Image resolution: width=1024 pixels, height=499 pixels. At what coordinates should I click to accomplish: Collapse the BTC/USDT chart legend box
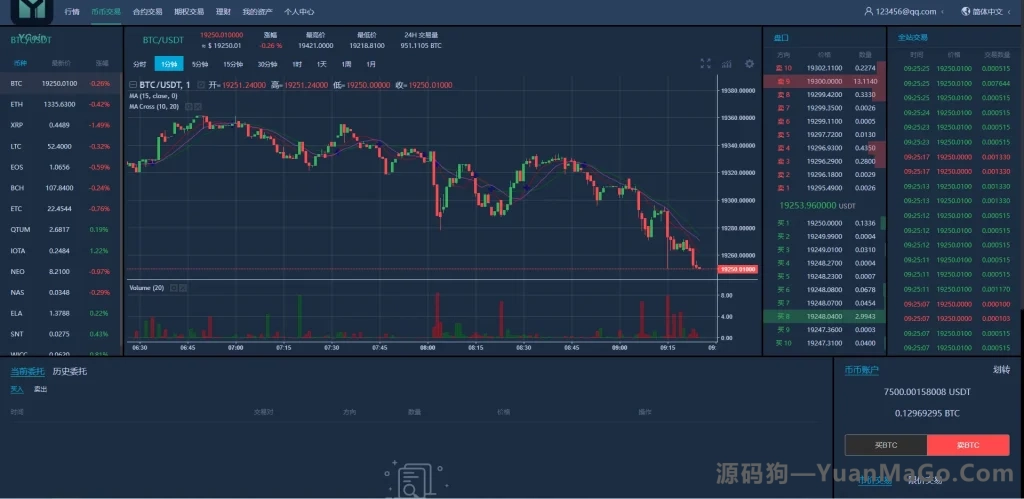coord(133,85)
